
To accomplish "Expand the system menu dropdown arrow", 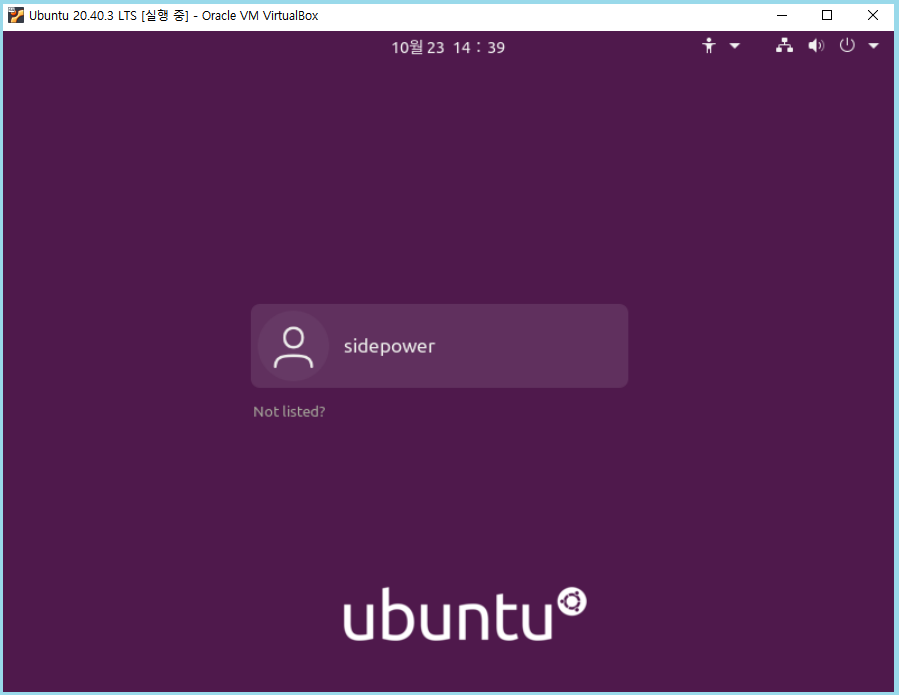I will 873,45.
